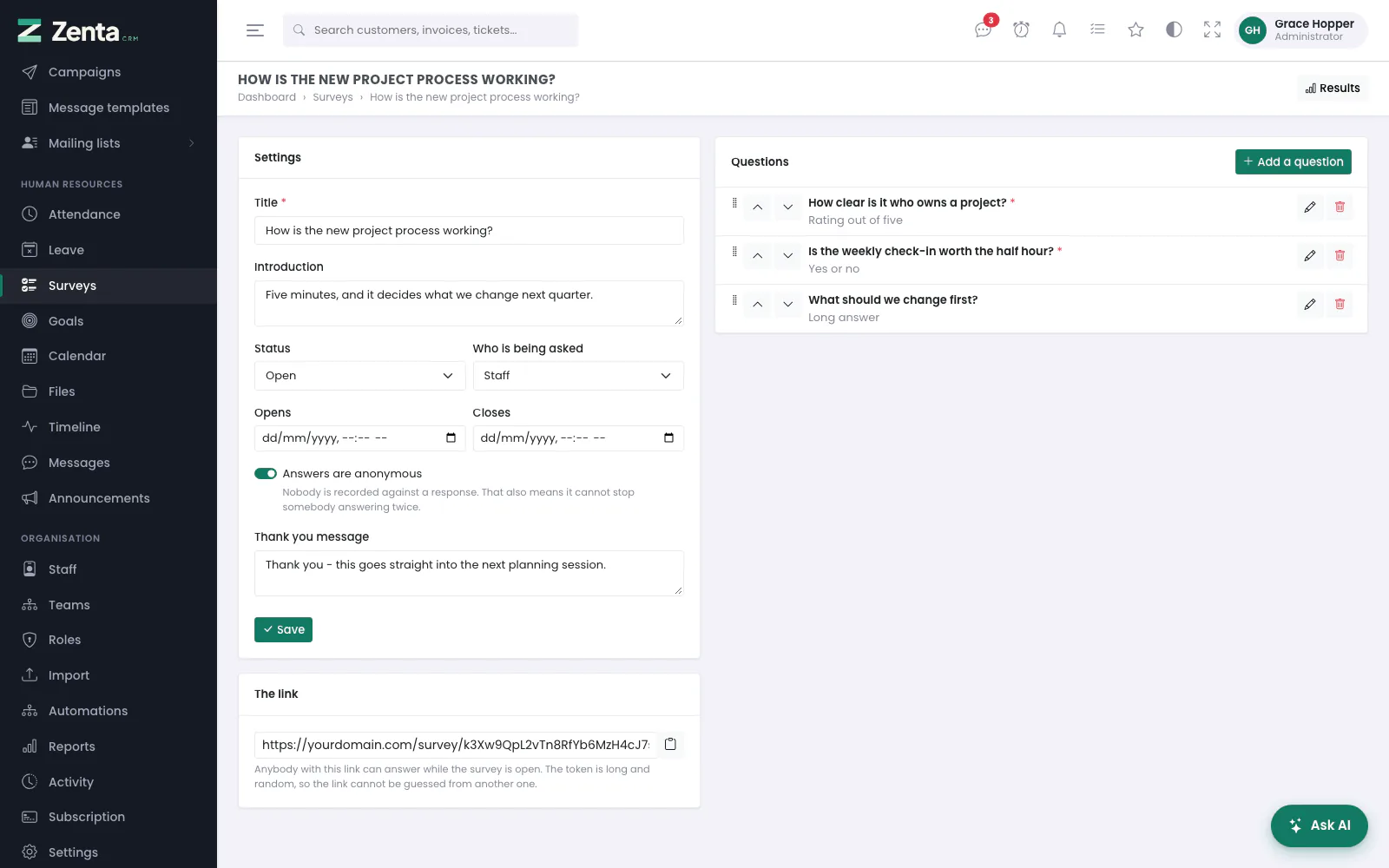Toggle the sidebar hamburger menu
This screenshot has width=1389, height=868.
[x=255, y=30]
